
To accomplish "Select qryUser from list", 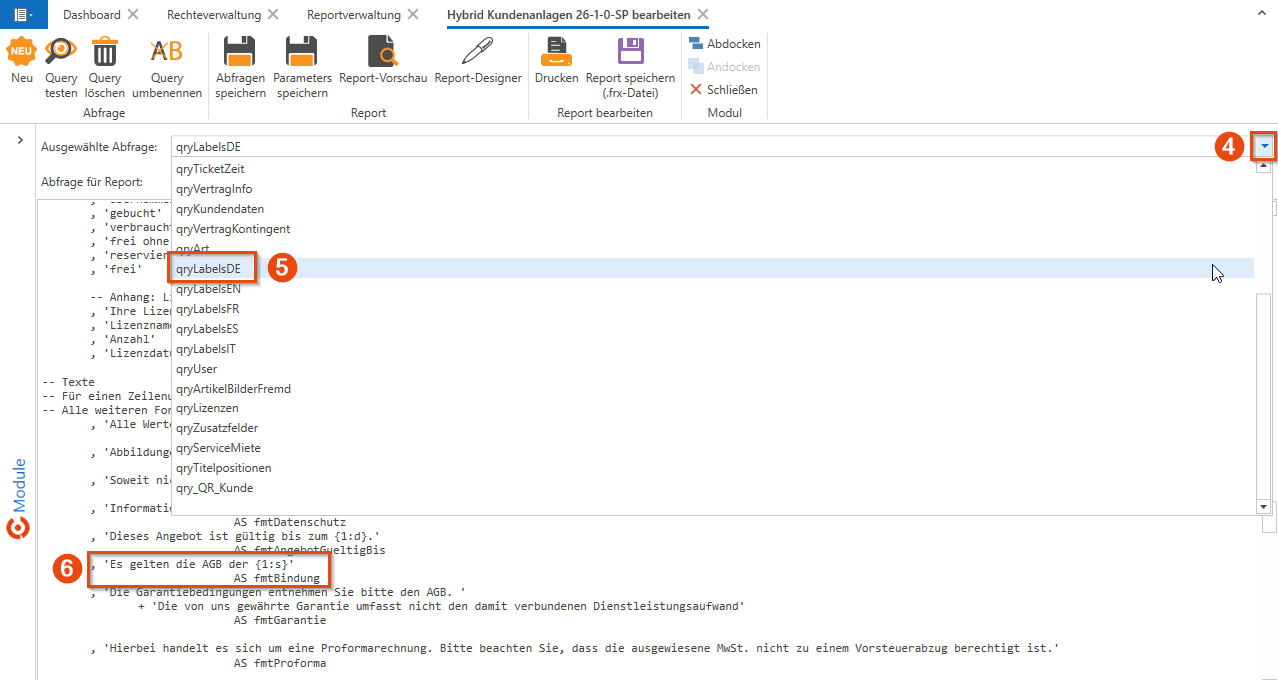I will pyautogui.click(x=713, y=369).
